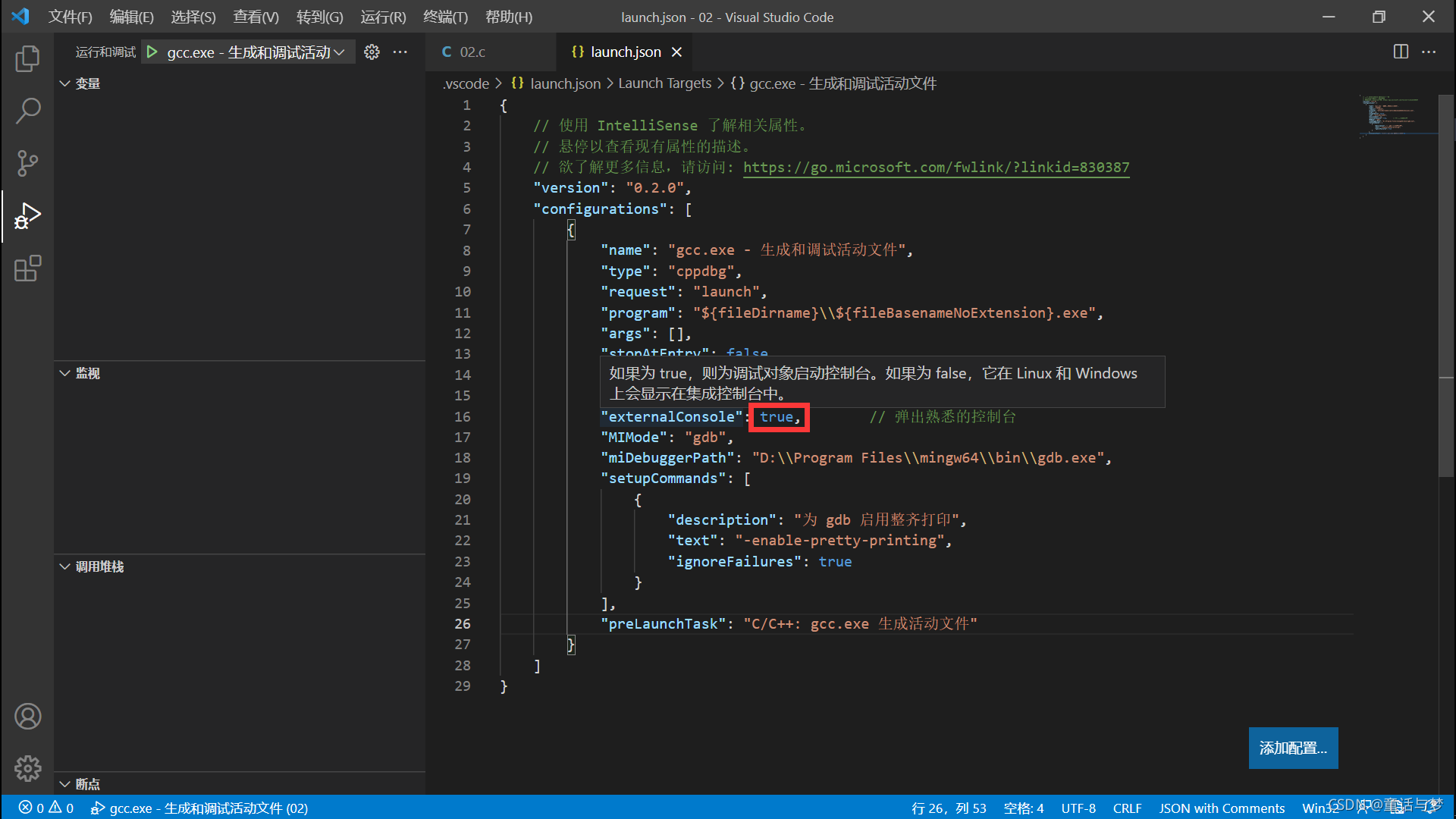The width and height of the screenshot is (1456, 819).
Task: Click line number 16 in gutter
Action: (463, 416)
